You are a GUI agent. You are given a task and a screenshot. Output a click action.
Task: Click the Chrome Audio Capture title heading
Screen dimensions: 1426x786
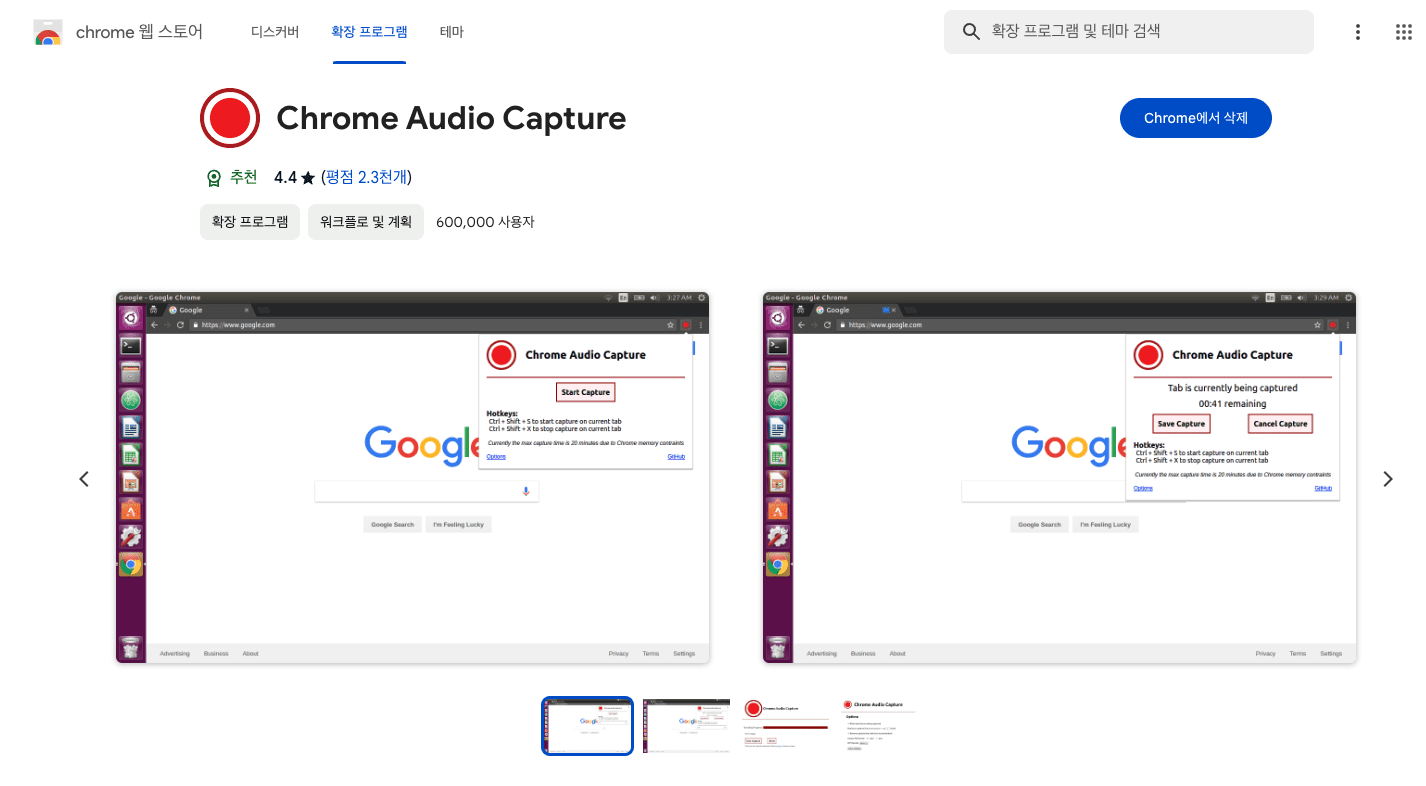[x=451, y=118]
